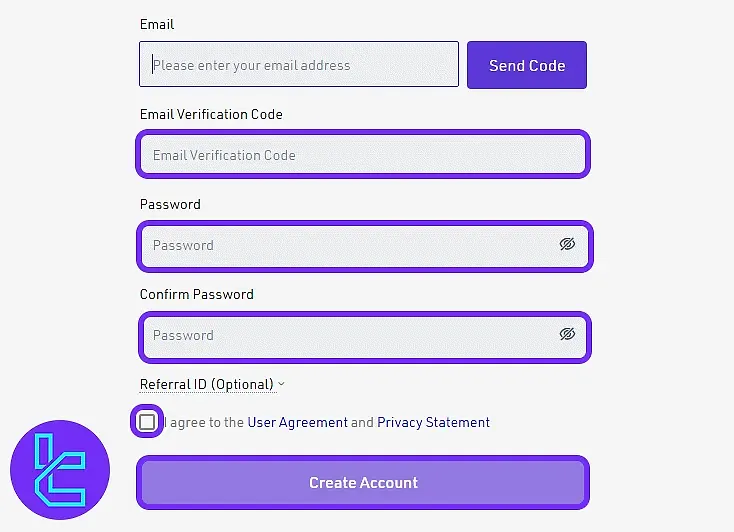734x532 pixels.
Task: Click the Confirm Password label
Action: [x=197, y=294]
